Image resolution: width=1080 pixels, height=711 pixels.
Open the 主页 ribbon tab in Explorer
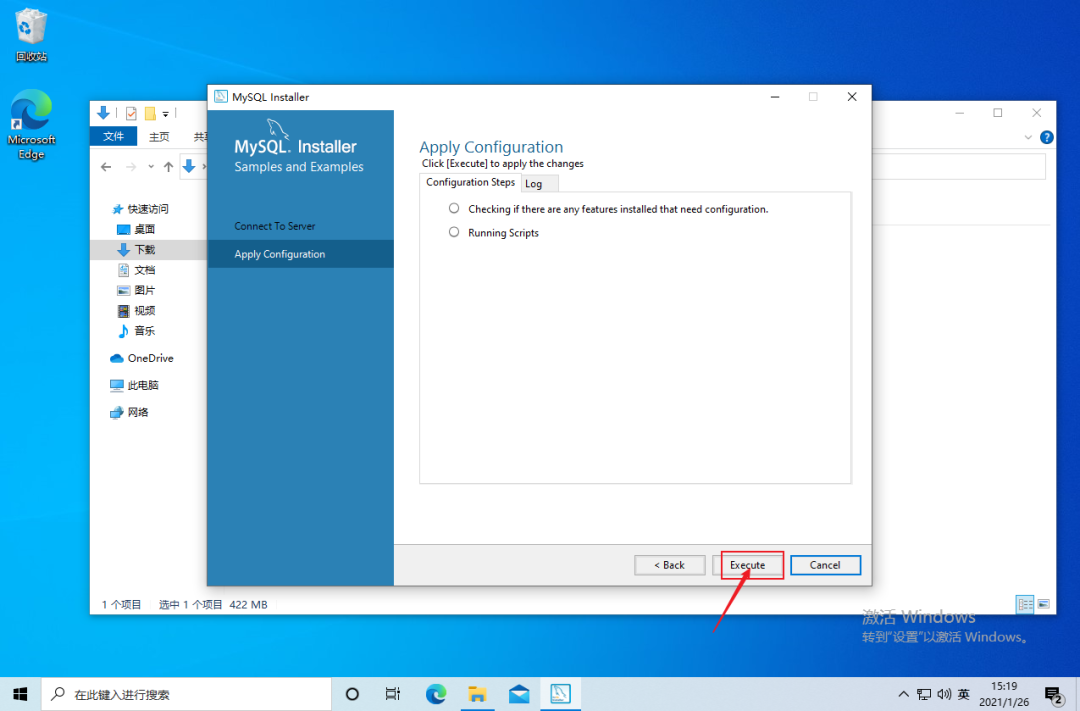[x=159, y=136]
